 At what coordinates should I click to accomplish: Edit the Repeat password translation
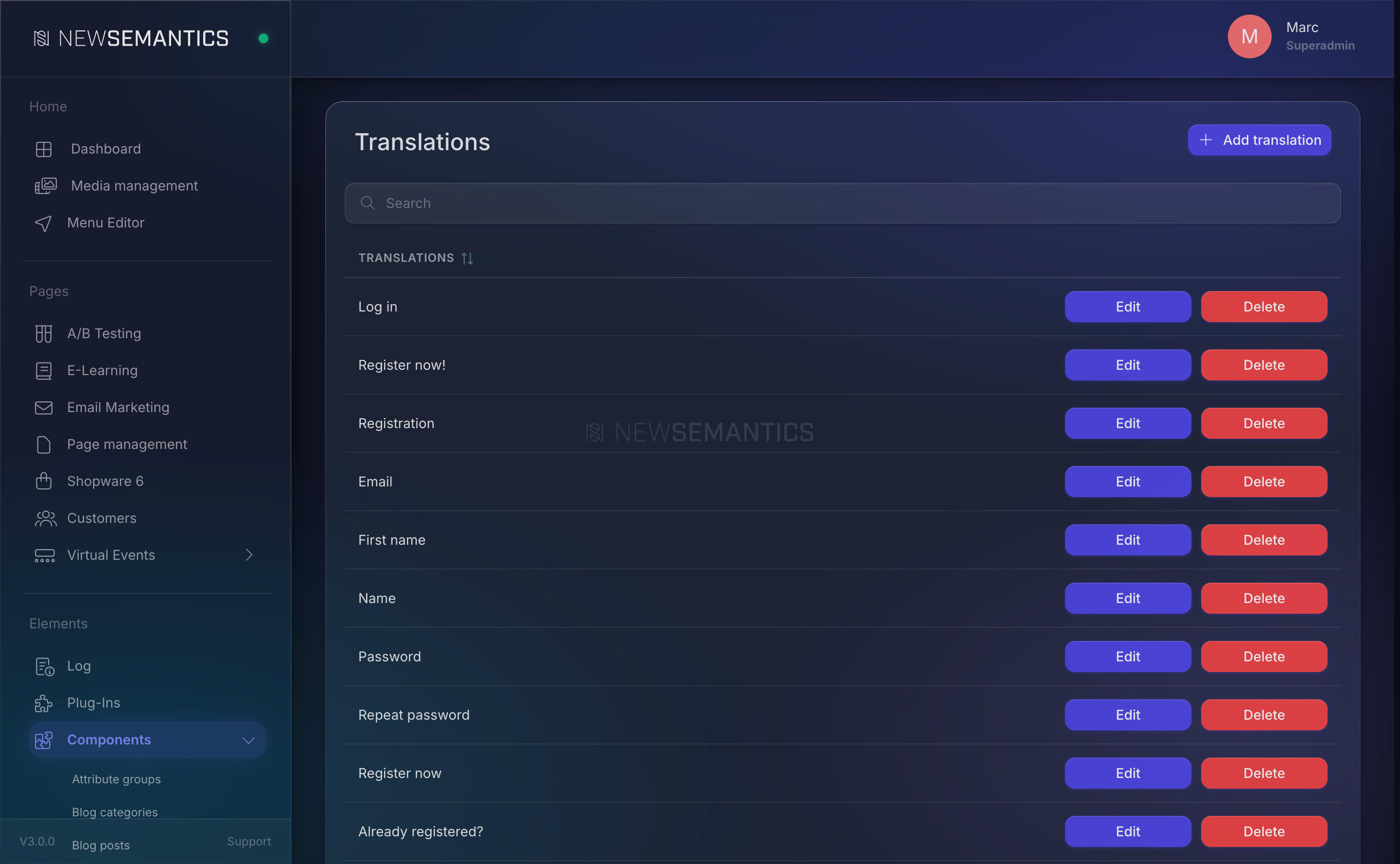pos(1128,715)
